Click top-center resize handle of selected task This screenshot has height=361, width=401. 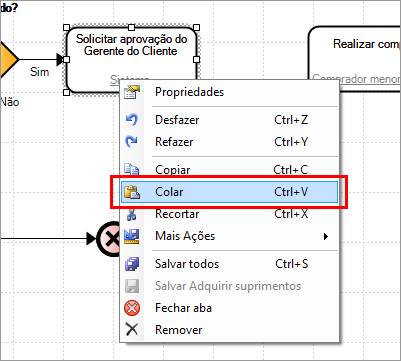(131, 27)
